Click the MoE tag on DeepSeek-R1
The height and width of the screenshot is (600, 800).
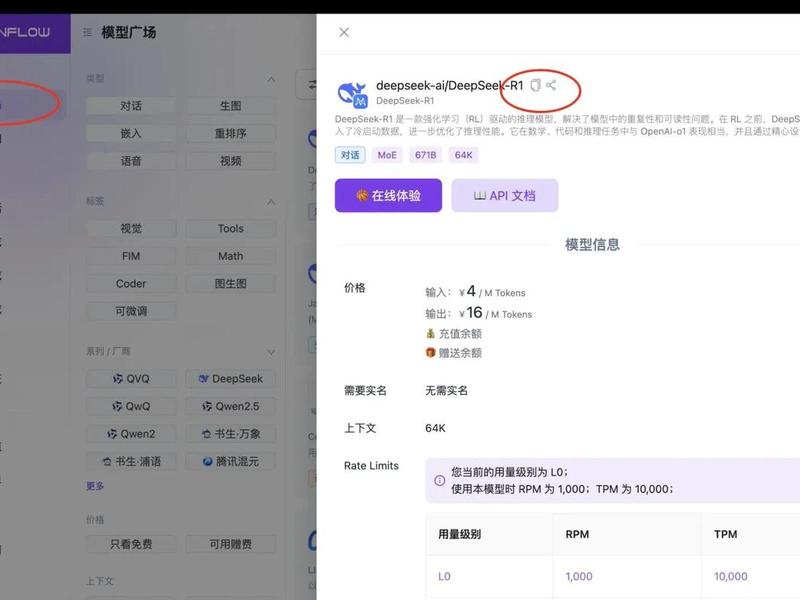(387, 155)
